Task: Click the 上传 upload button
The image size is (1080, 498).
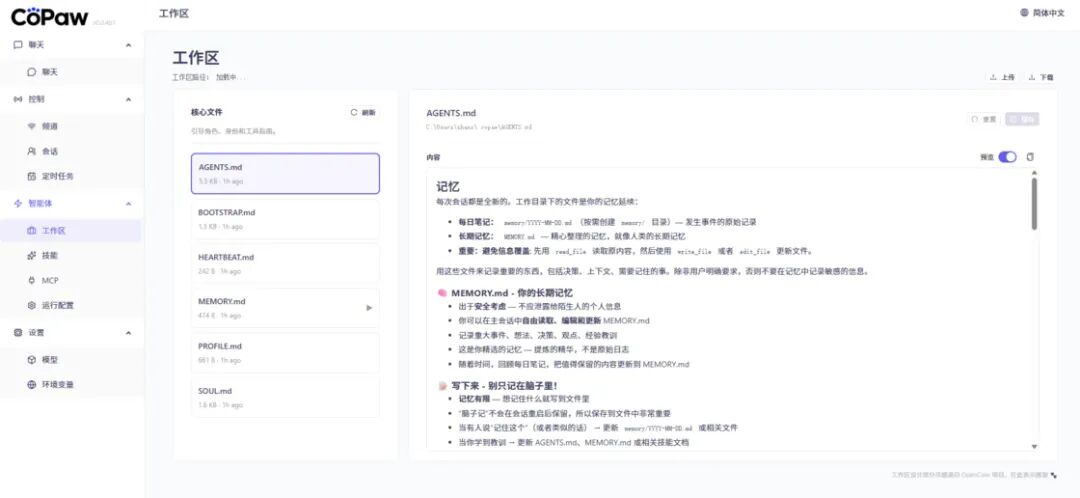Action: (x=1002, y=78)
